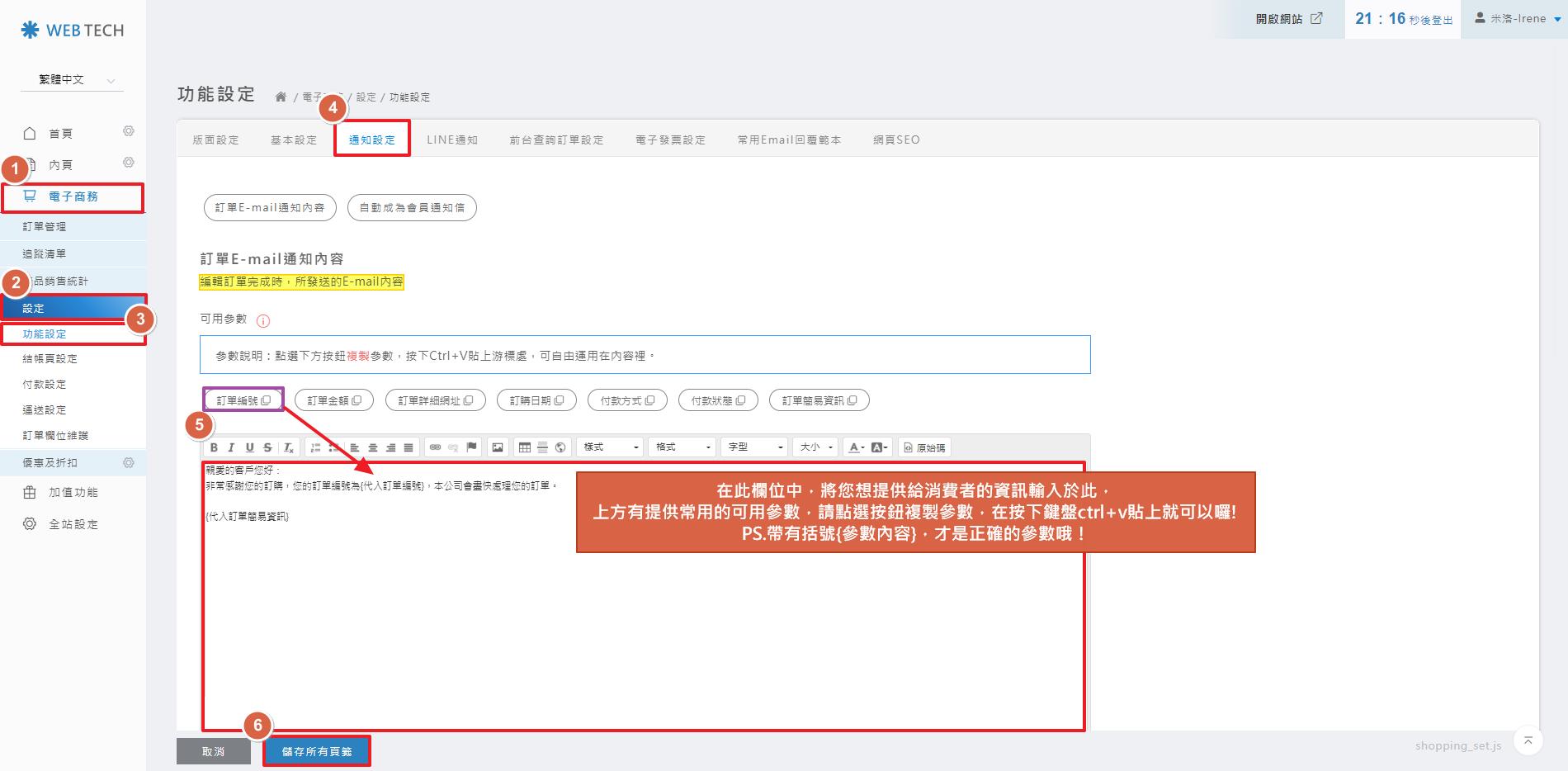
Task: Open the text color picker
Action: (x=856, y=447)
